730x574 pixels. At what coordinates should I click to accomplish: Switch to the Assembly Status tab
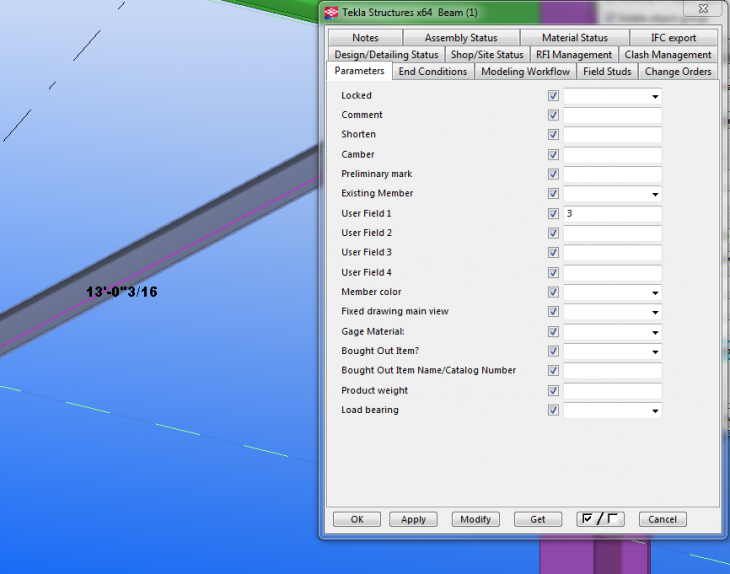pos(461,38)
